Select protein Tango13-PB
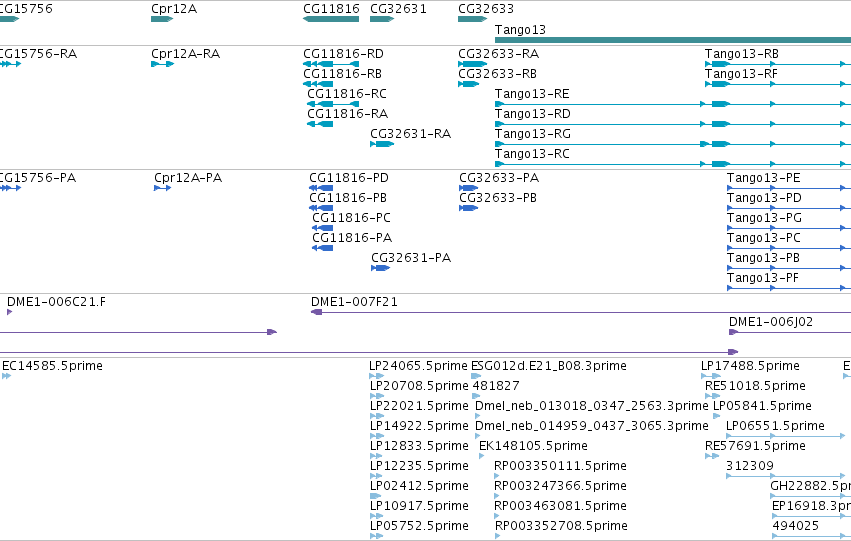851x541 pixels. click(x=763, y=258)
